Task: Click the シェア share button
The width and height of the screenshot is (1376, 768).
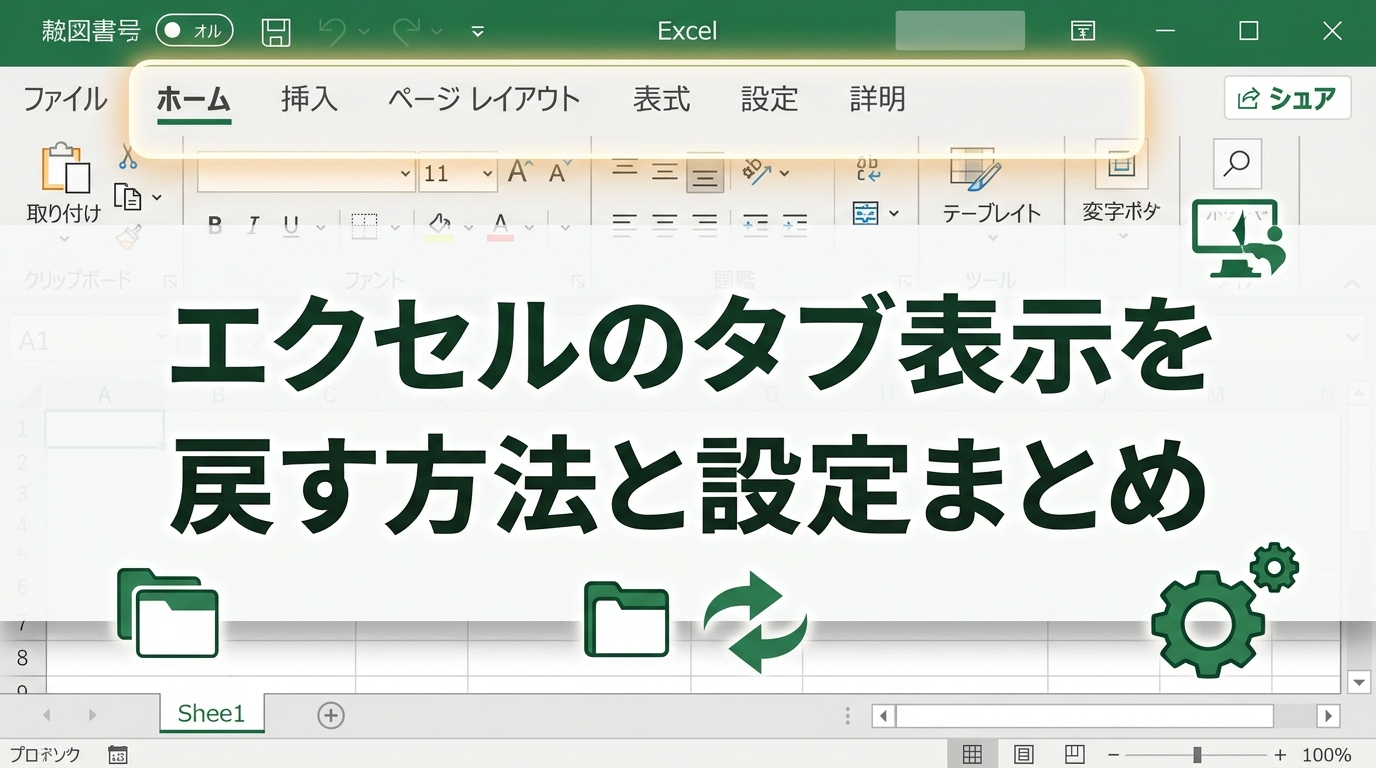Action: (x=1287, y=98)
